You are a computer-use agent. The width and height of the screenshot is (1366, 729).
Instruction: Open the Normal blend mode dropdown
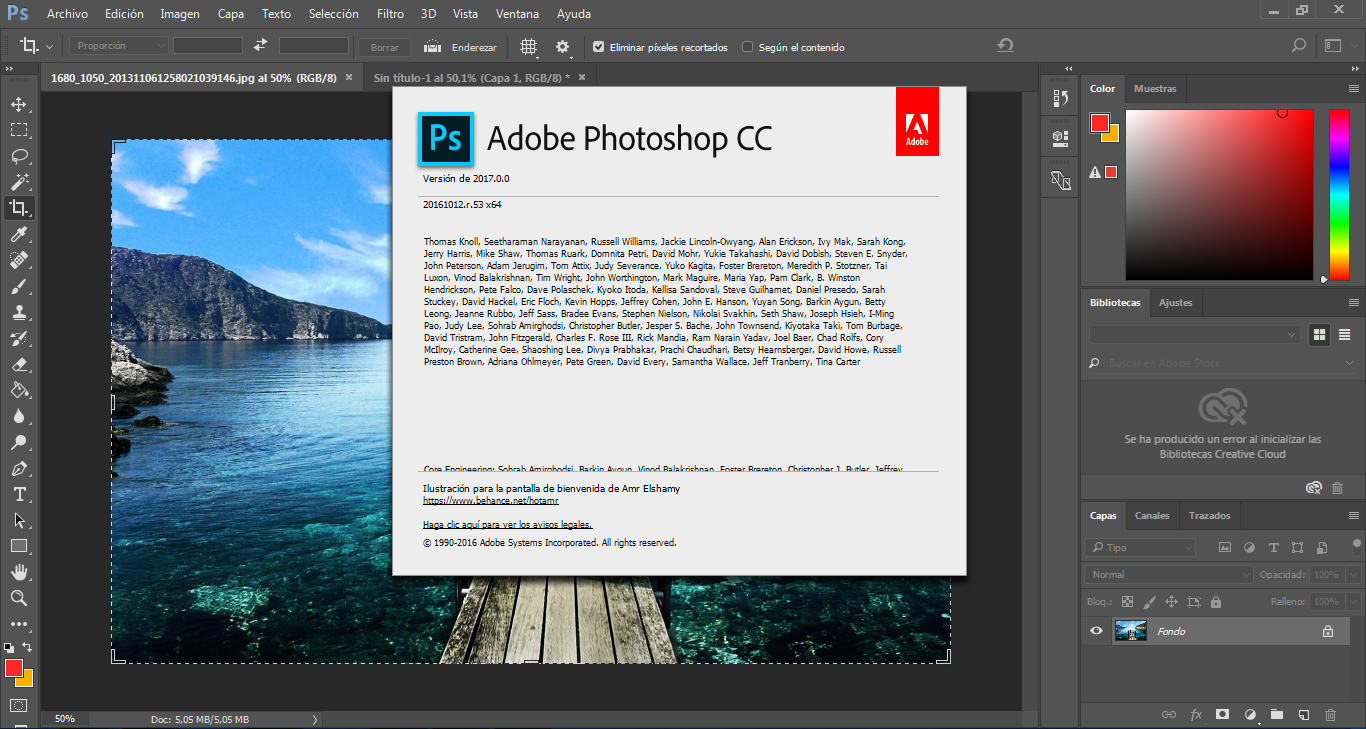pyautogui.click(x=1167, y=575)
